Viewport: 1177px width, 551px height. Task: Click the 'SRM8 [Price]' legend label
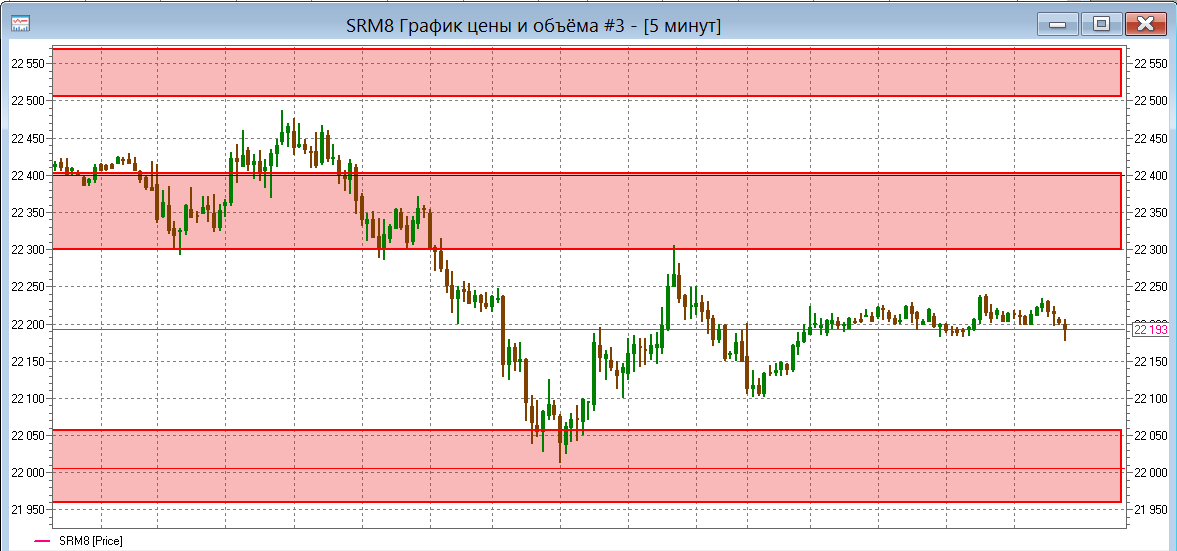click(x=89, y=540)
